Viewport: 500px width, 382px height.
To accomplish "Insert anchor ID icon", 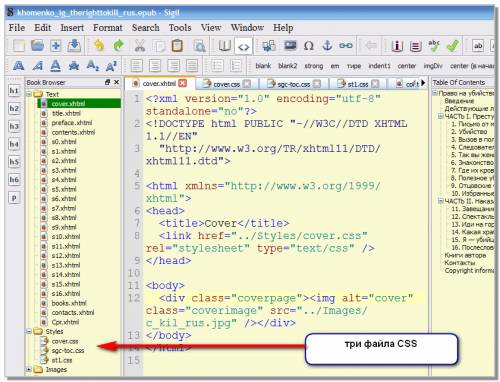I will pyautogui.click(x=327, y=46).
